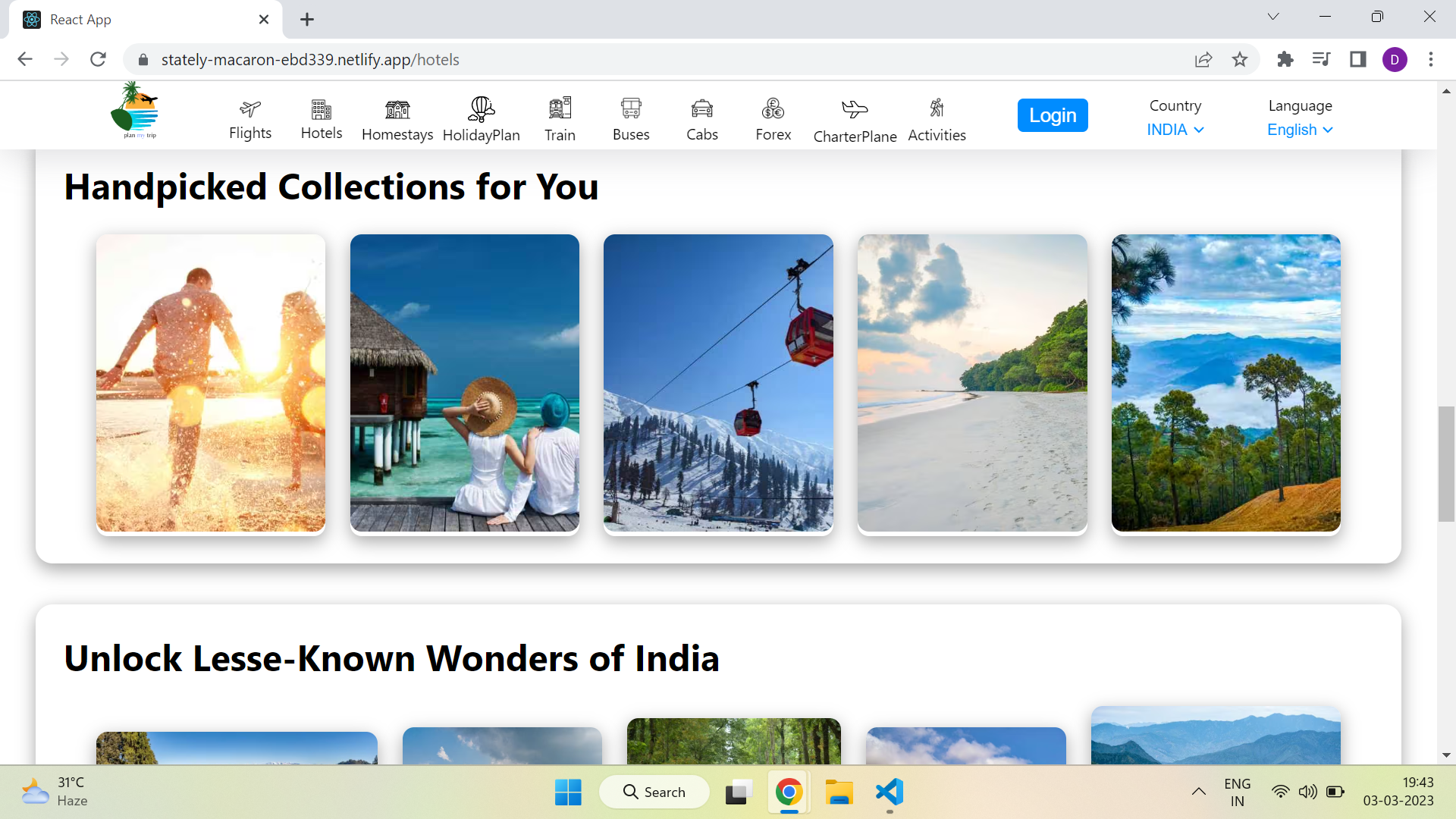Select the Train booking icon
Screen dimensions: 1456x819
[x=560, y=108]
